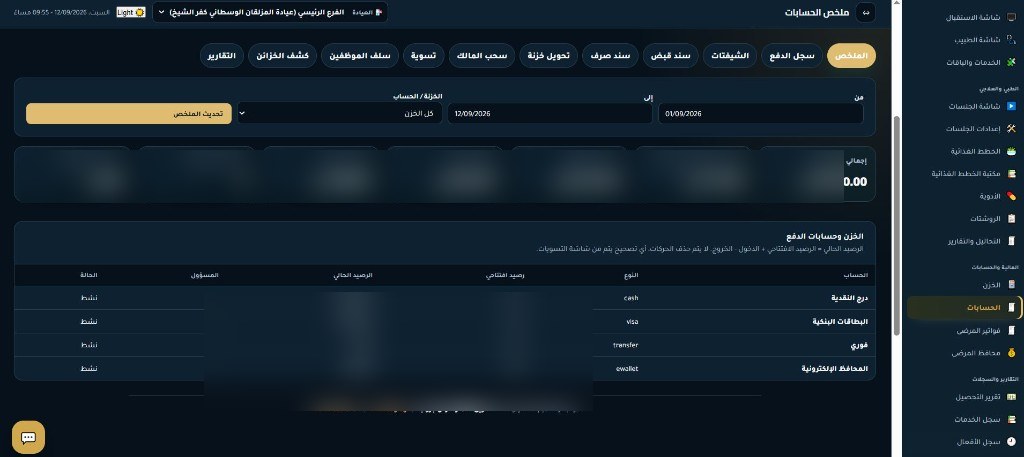This screenshot has height=457, width=1024.
Task: Click the فوري account row
Action: pyautogui.click(x=445, y=345)
